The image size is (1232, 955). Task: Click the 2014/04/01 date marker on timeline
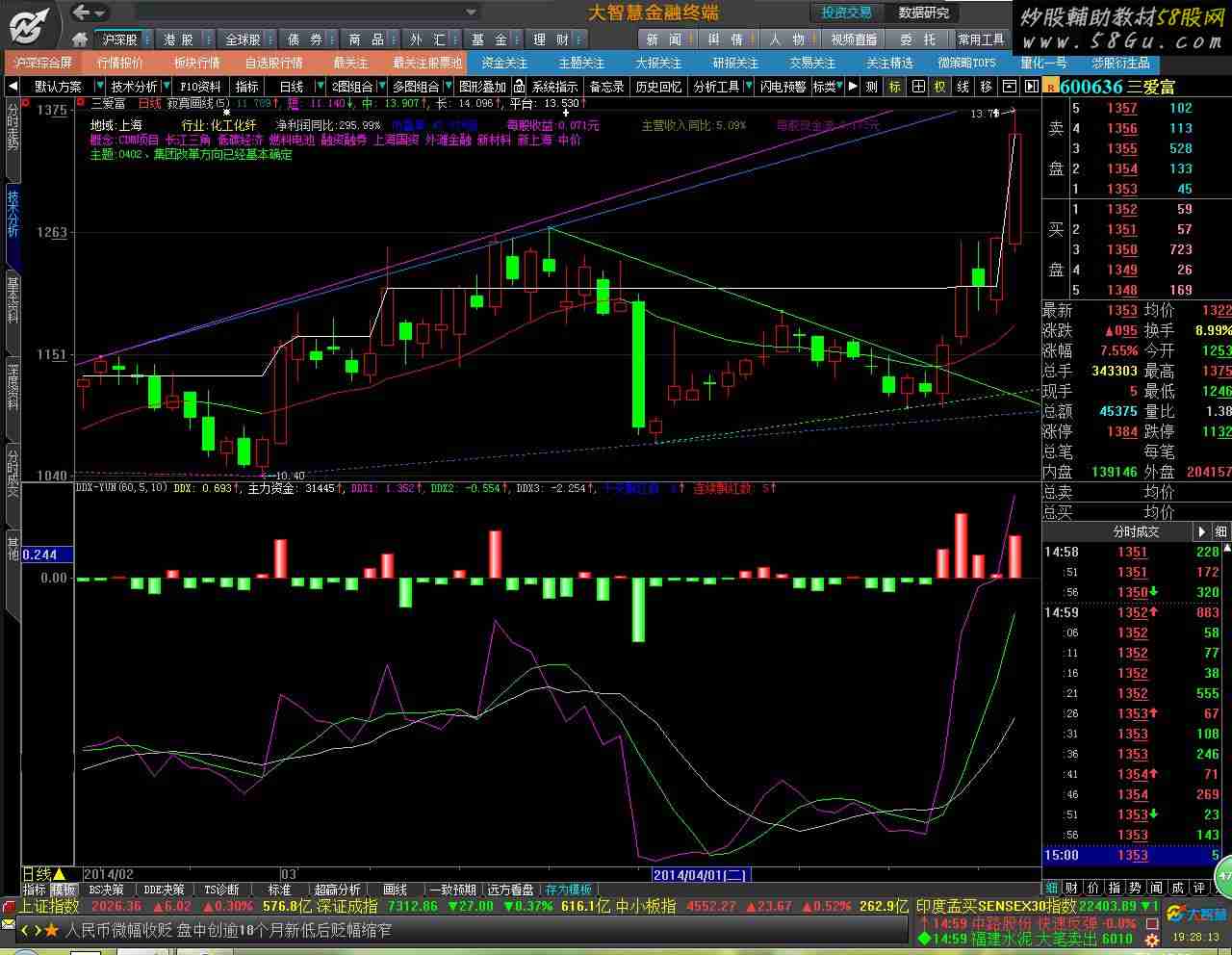click(701, 874)
